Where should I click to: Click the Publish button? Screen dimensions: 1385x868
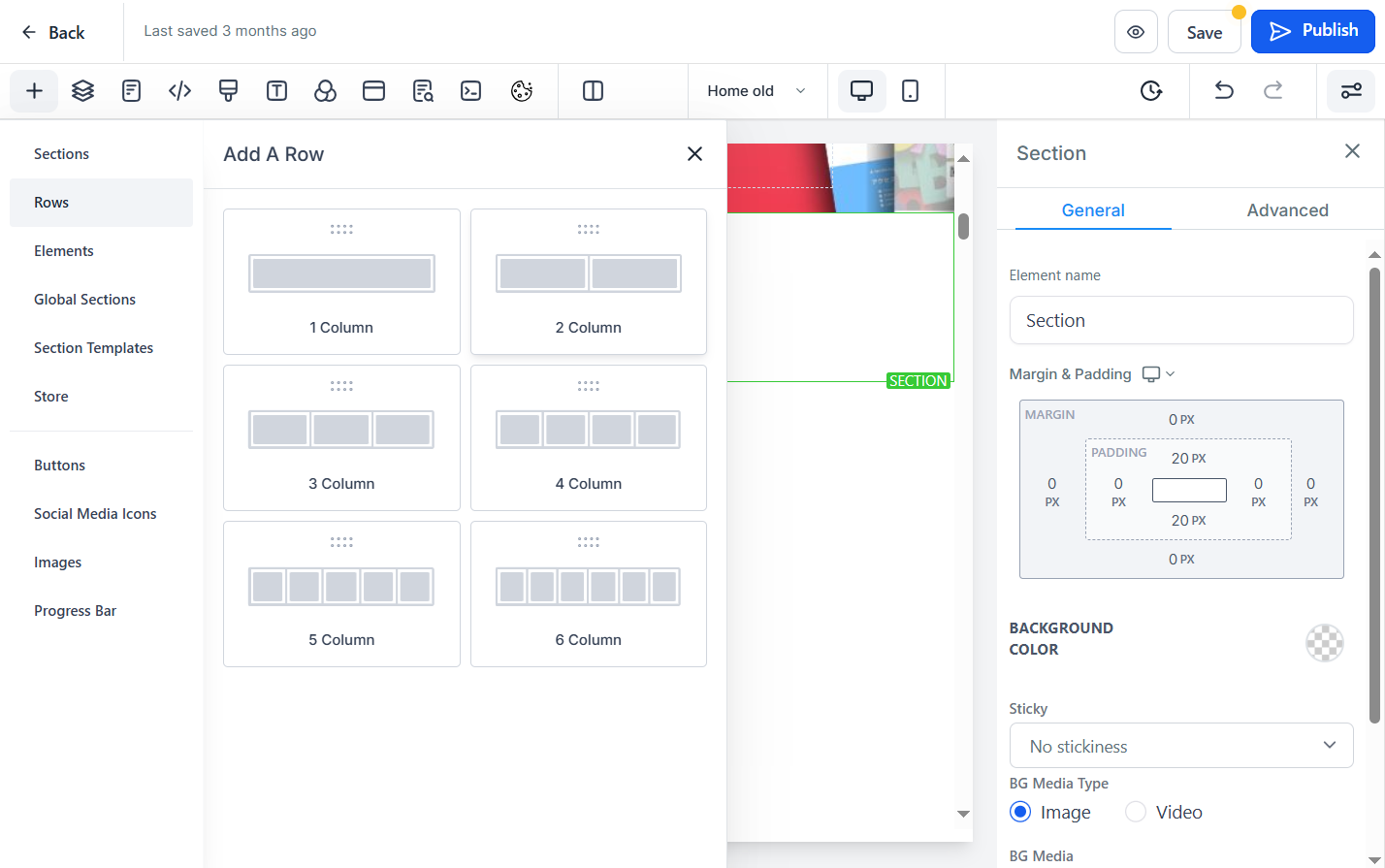pyautogui.click(x=1313, y=31)
